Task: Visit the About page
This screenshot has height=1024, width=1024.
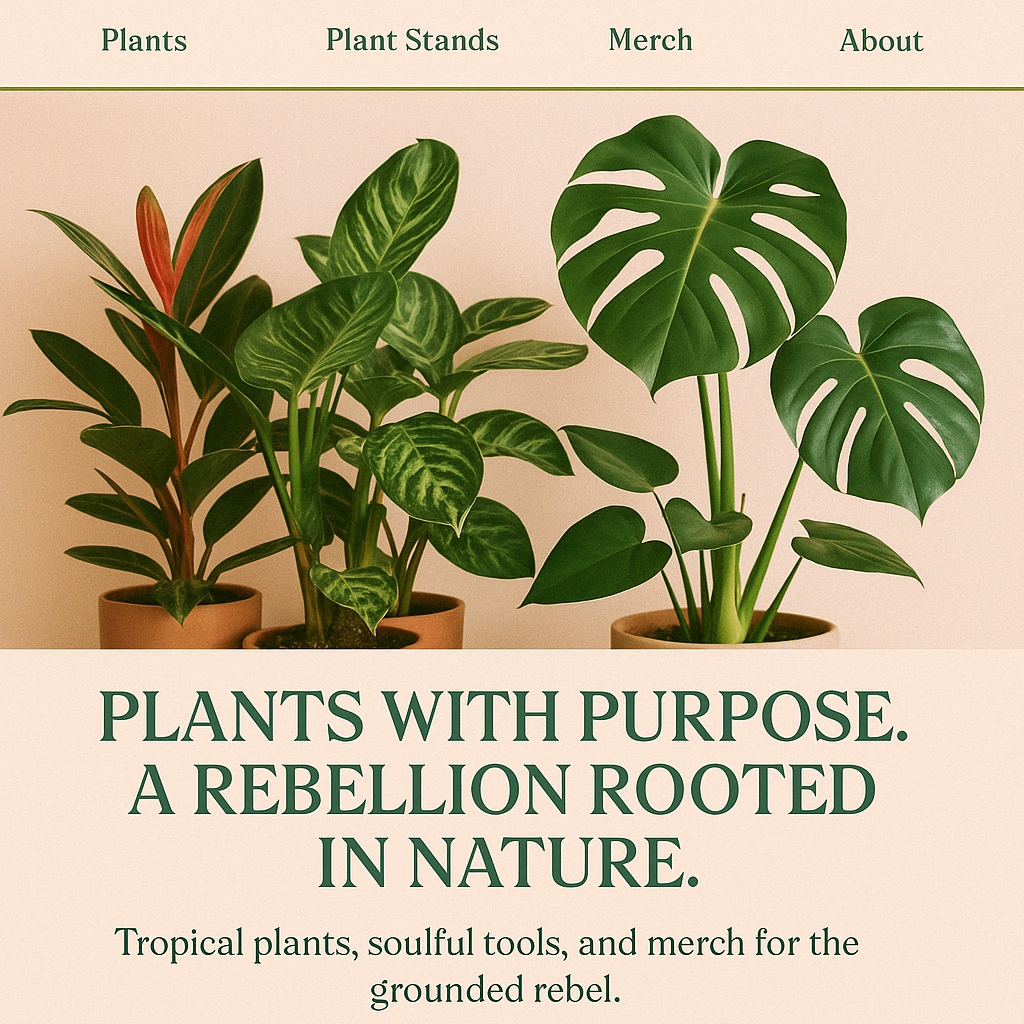Action: click(x=880, y=40)
